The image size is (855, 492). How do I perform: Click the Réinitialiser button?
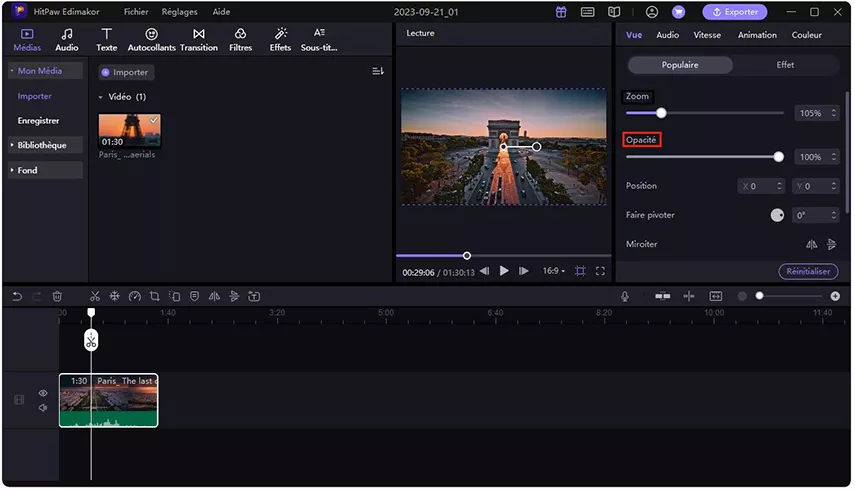pos(808,272)
